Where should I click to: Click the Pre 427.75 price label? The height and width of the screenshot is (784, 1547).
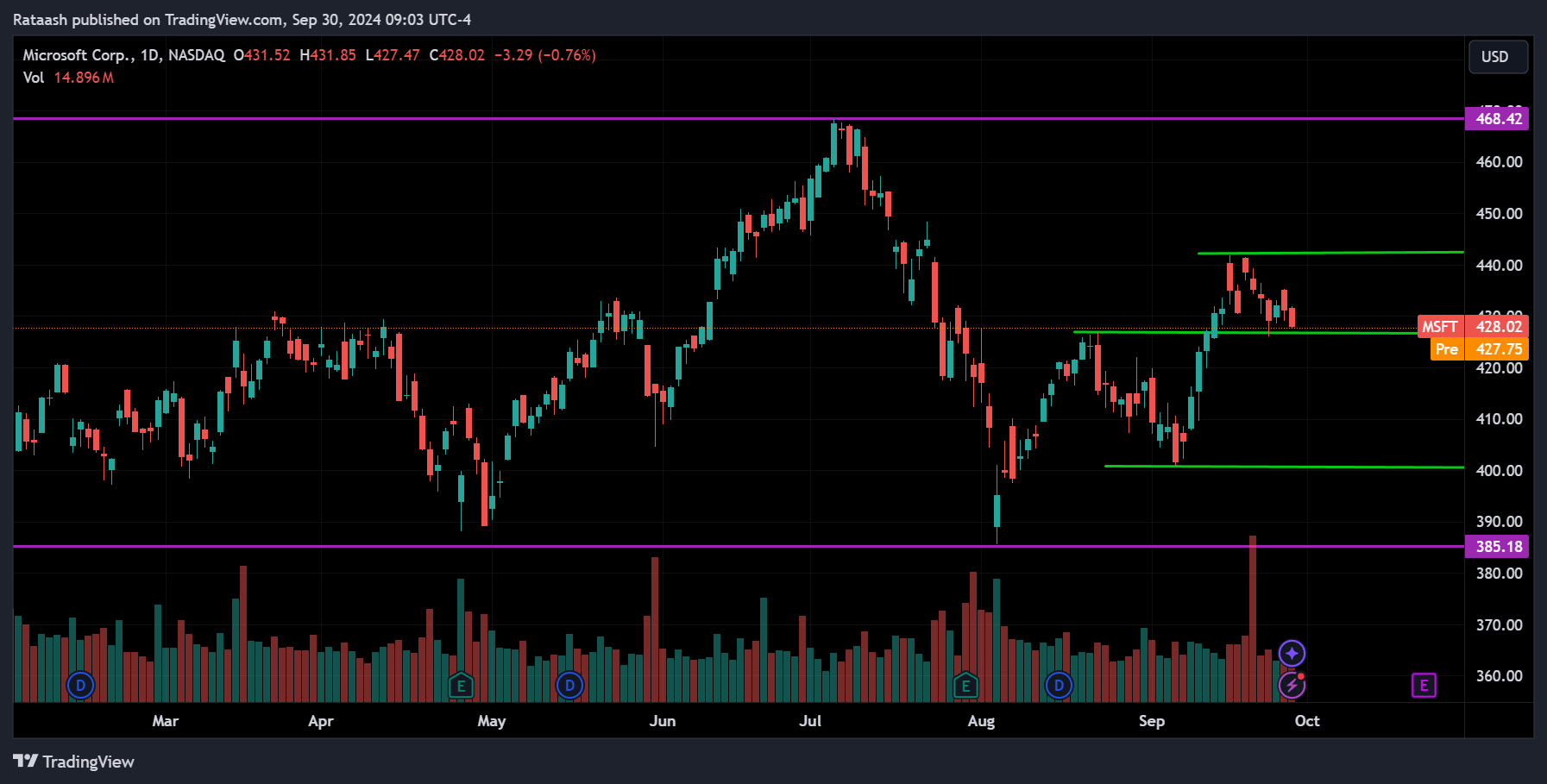click(1480, 349)
